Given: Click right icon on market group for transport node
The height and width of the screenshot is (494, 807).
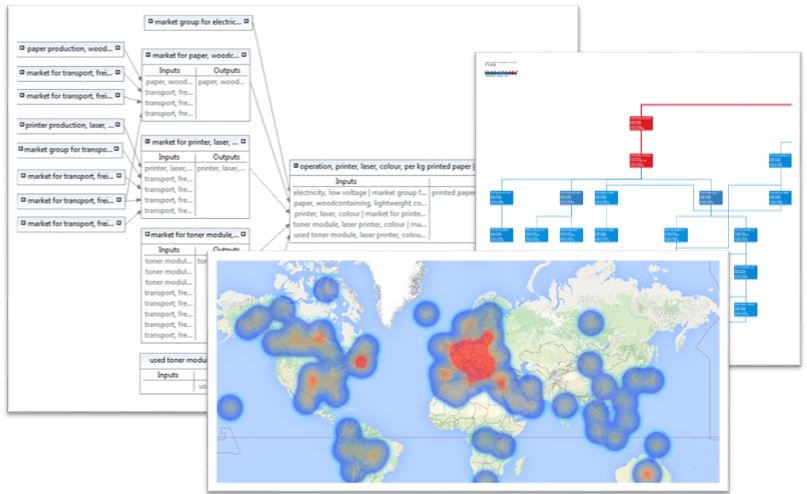Looking at the screenshot, I should pyautogui.click(x=118, y=150).
